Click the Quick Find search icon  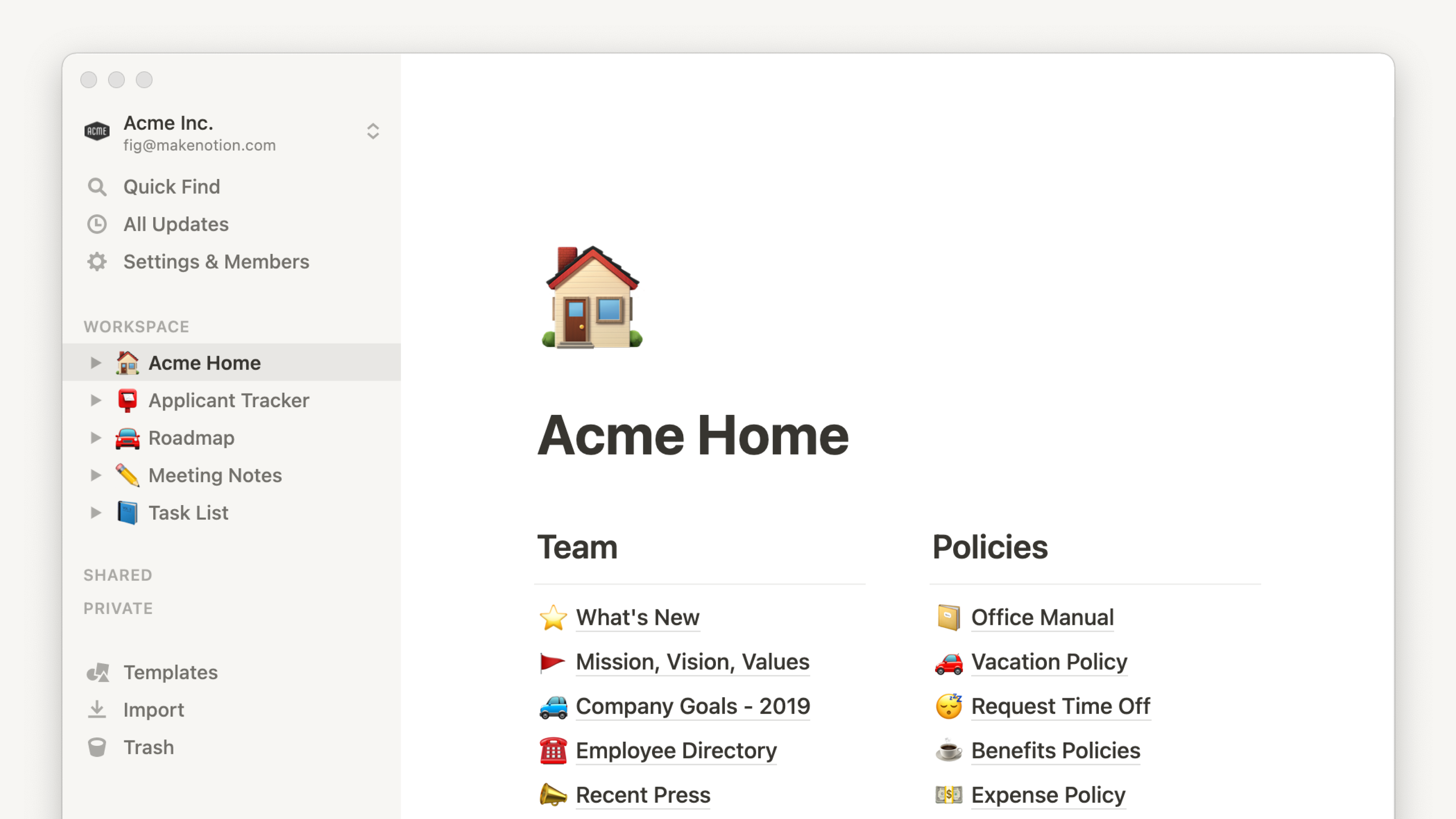coord(97,187)
